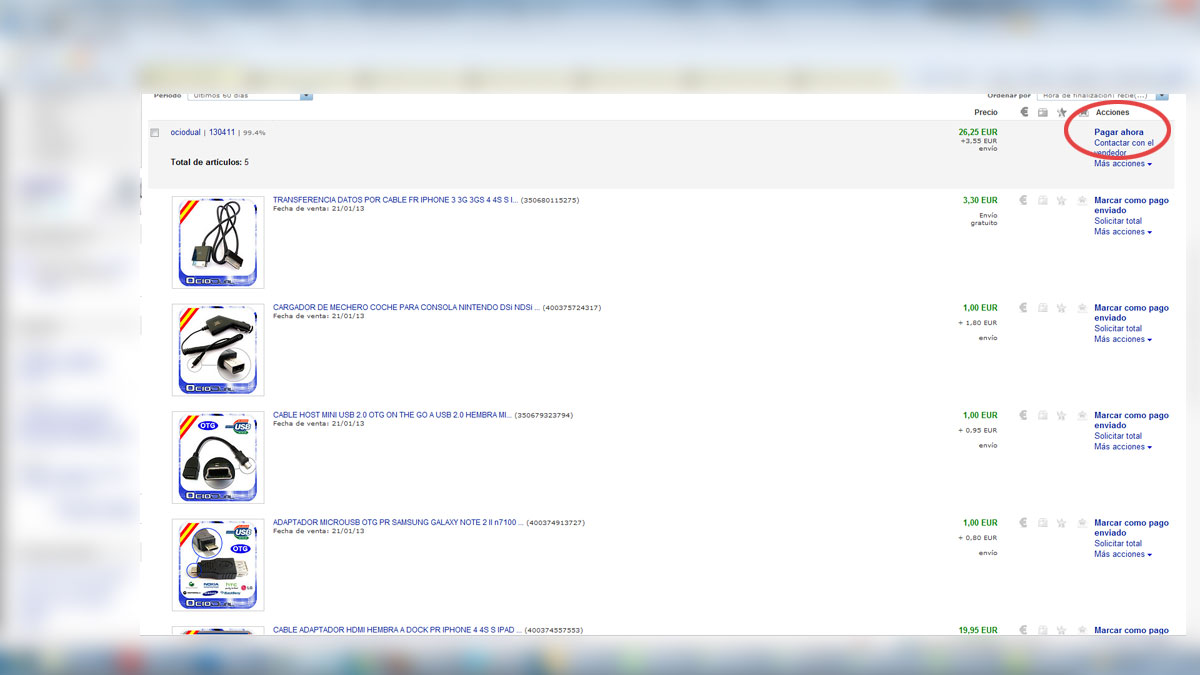Click the feedback received icon on CARGADOR DE MECHERO row

pyautogui.click(x=1082, y=308)
